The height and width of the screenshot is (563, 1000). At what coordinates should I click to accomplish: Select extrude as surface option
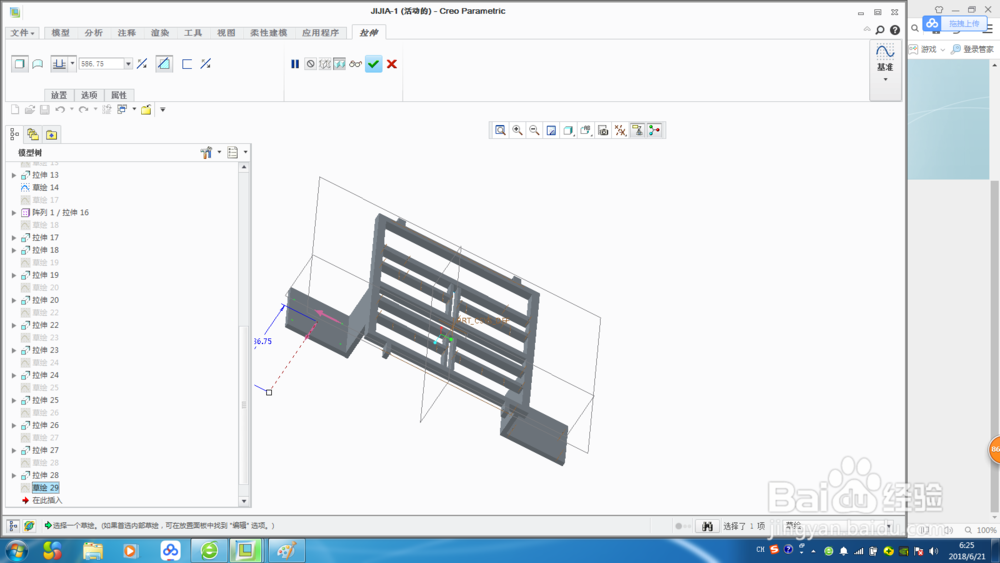click(38, 64)
